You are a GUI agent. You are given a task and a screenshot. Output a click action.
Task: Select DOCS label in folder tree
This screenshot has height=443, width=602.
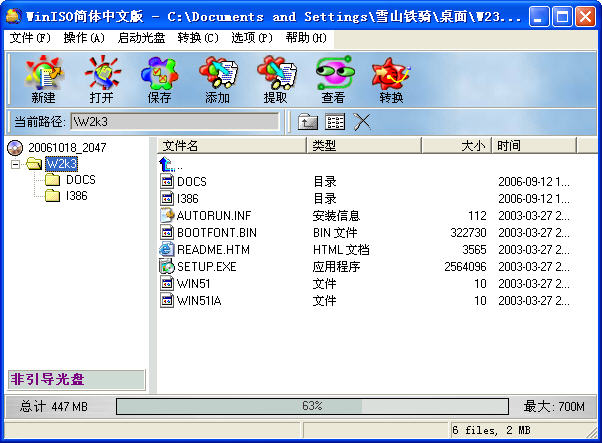pos(81,180)
